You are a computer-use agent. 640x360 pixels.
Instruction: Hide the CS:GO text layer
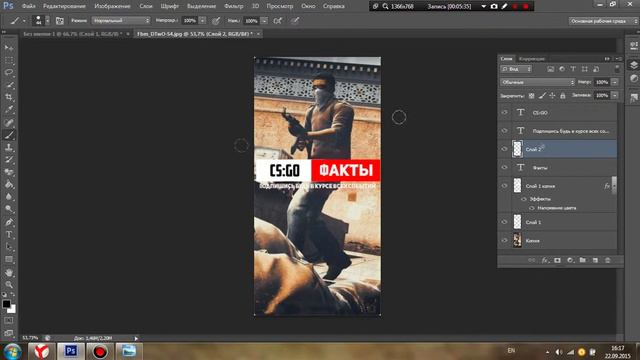[x=504, y=112]
